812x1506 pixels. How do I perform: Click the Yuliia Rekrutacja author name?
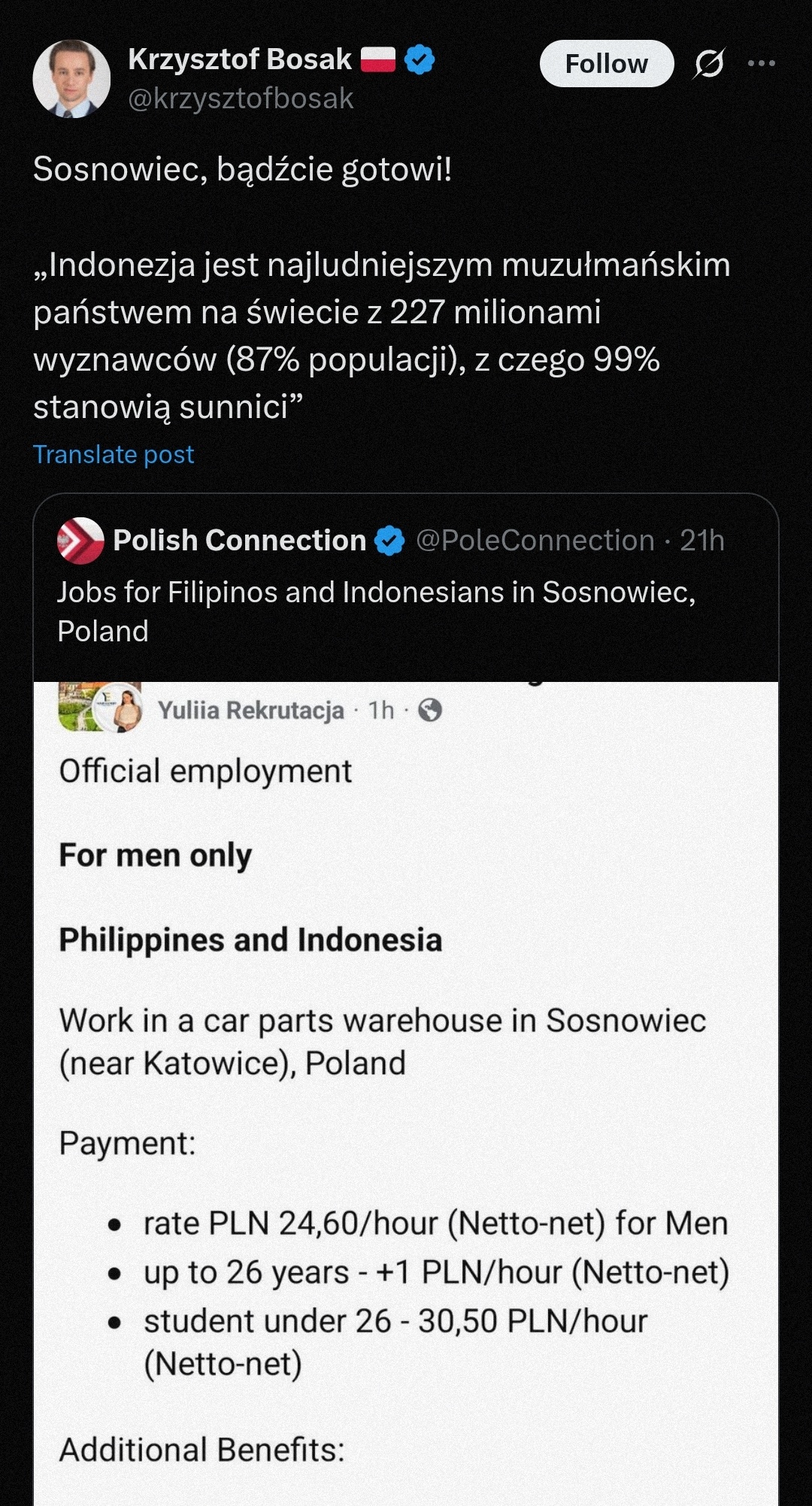pos(250,710)
